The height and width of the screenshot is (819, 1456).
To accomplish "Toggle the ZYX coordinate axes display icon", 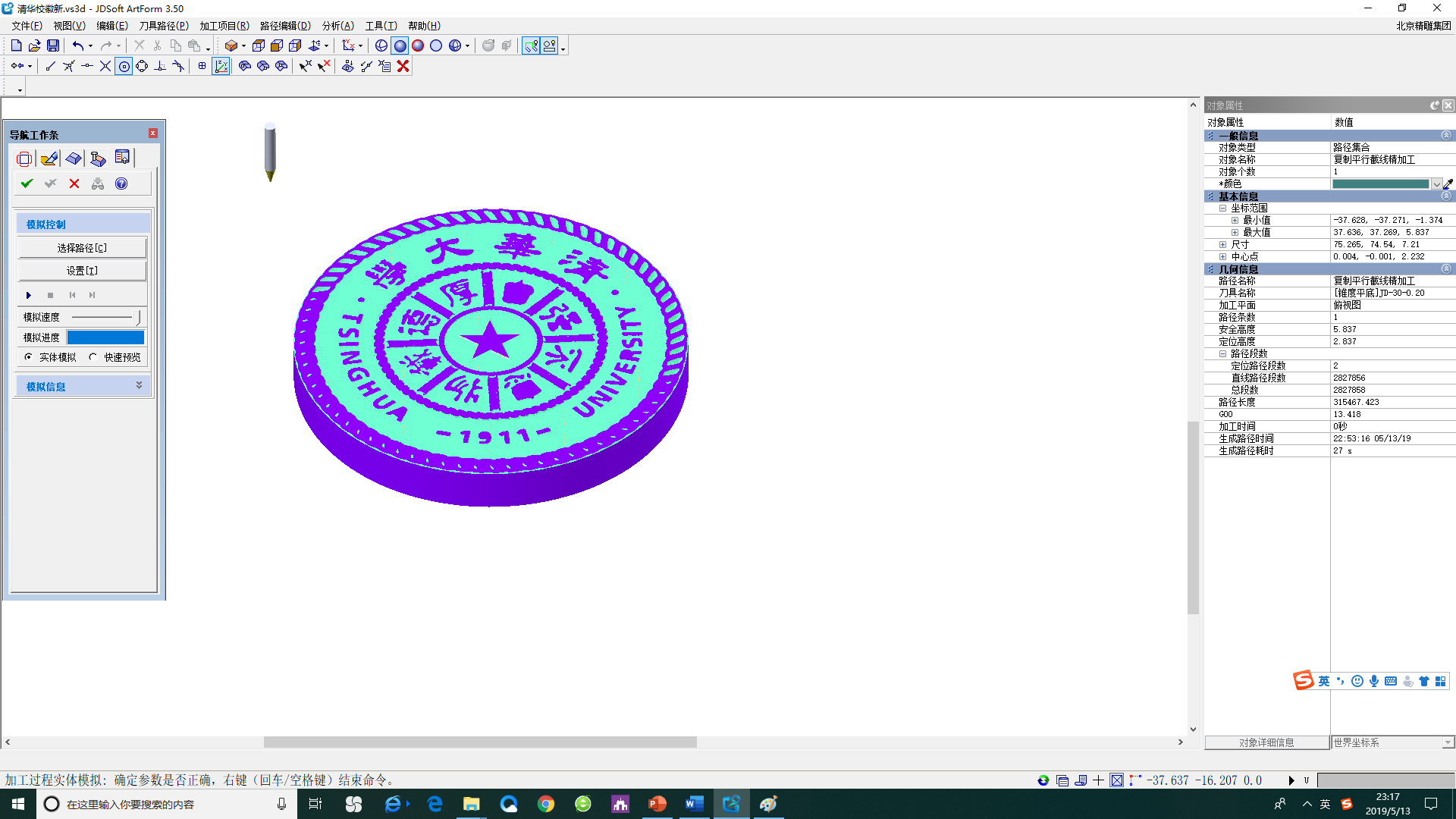I will click(x=221, y=66).
